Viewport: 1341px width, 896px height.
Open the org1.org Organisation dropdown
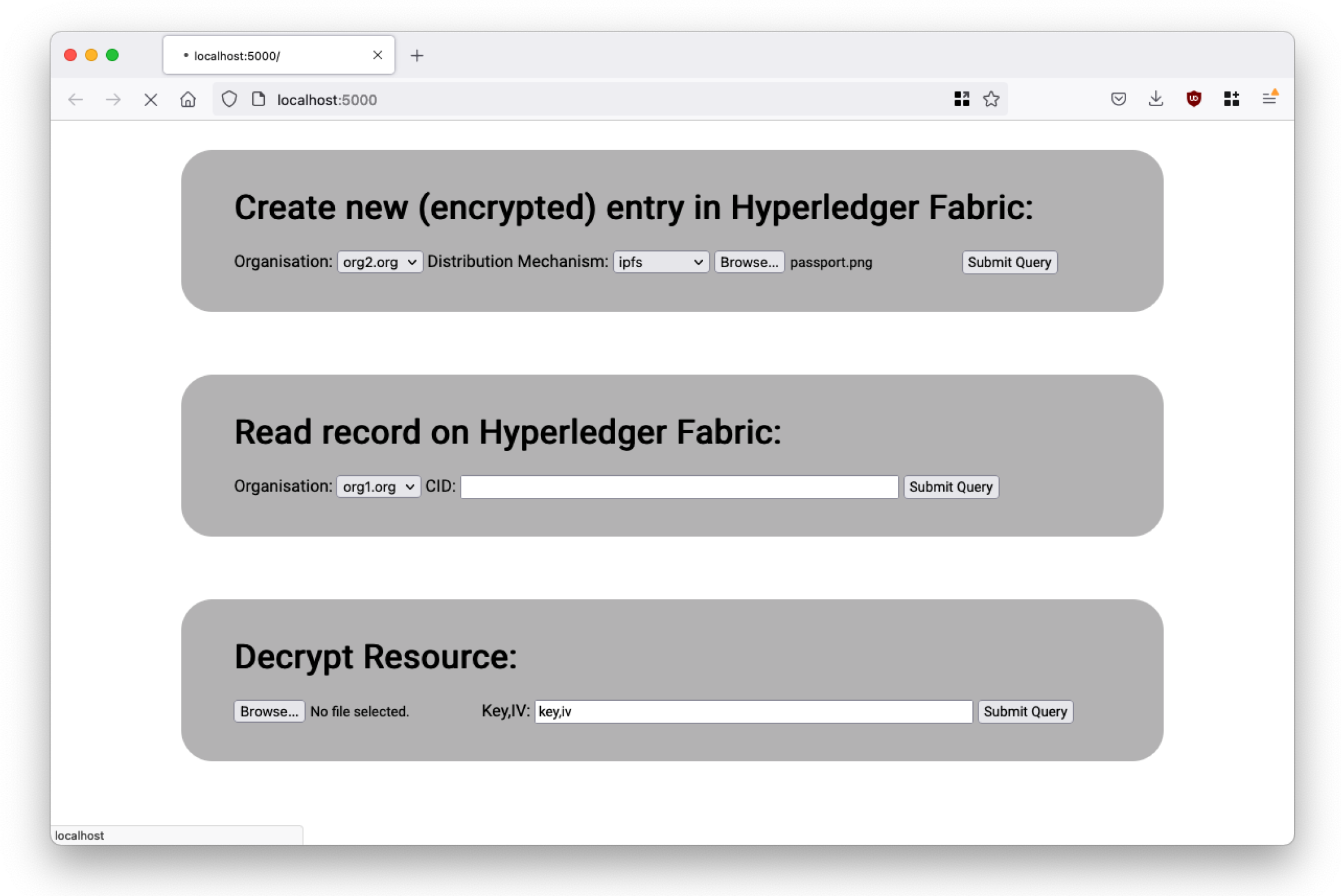(x=378, y=487)
